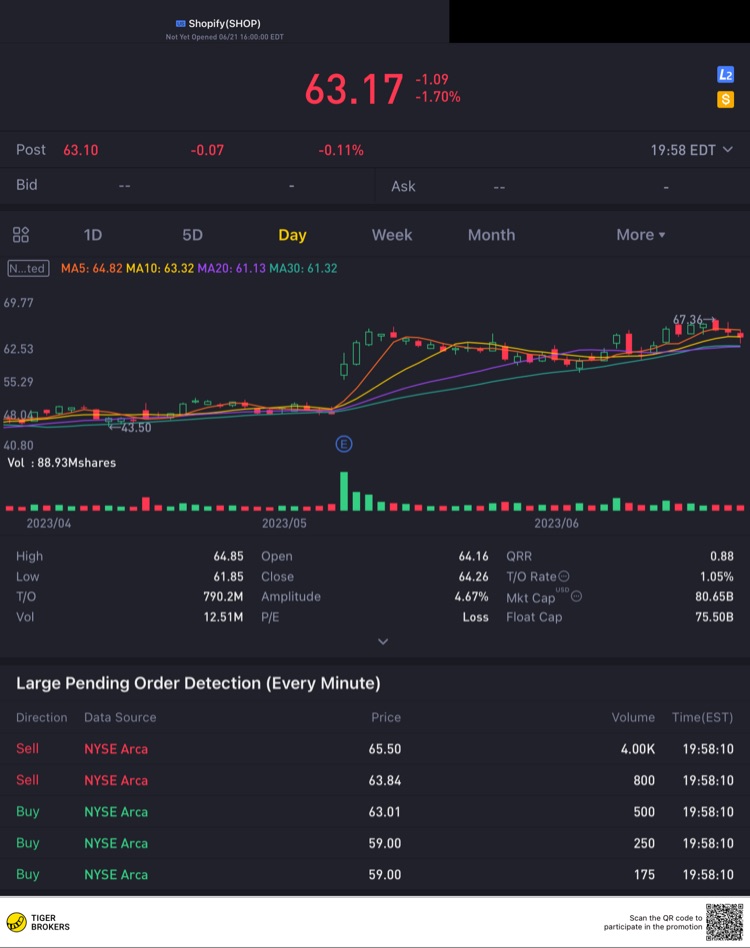Expand the 19:58 EDT session dropdown
Screen dimensions: 750x948
click(691, 150)
